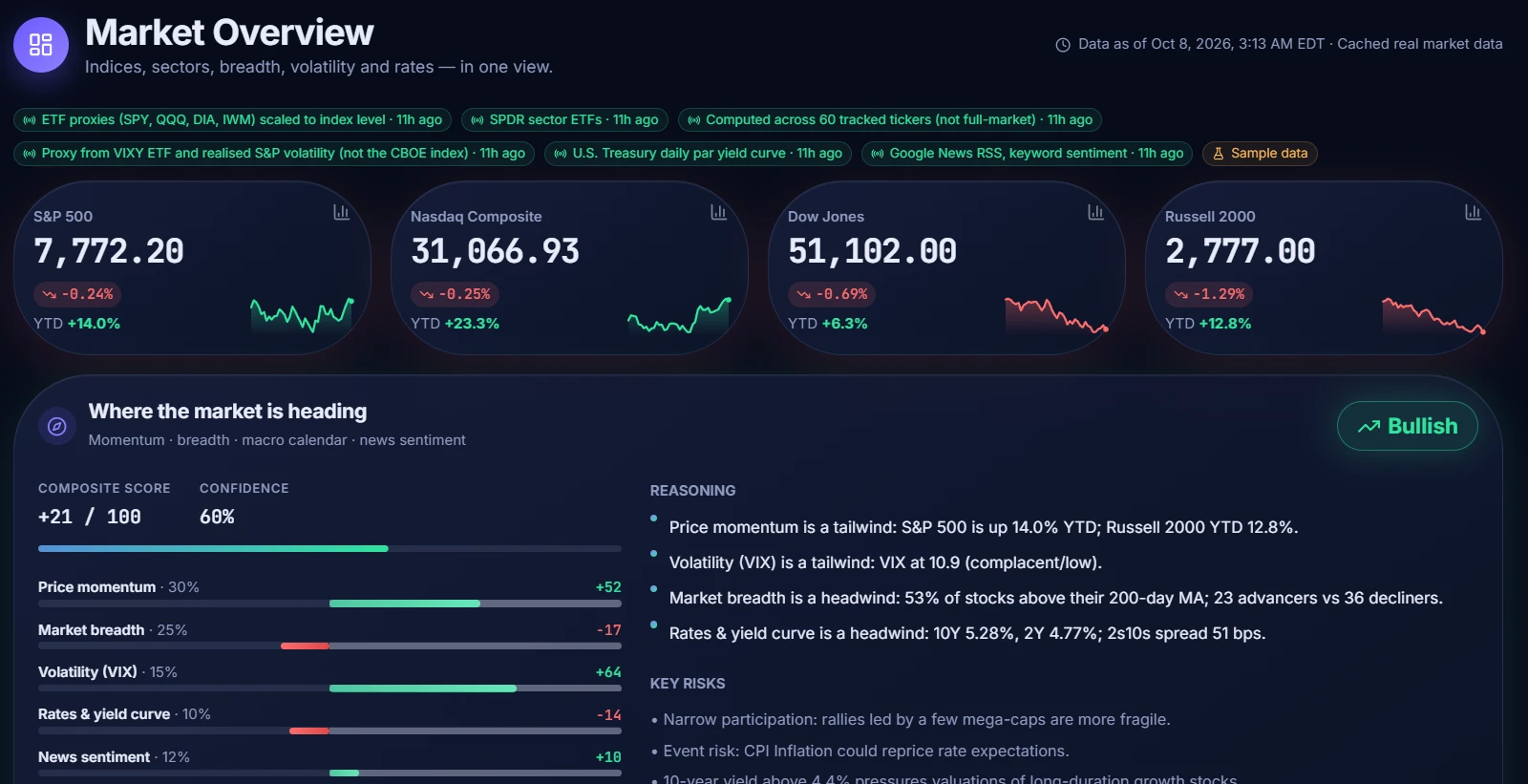Click the Sample data badge
The width and height of the screenshot is (1528, 784).
[1260, 154]
